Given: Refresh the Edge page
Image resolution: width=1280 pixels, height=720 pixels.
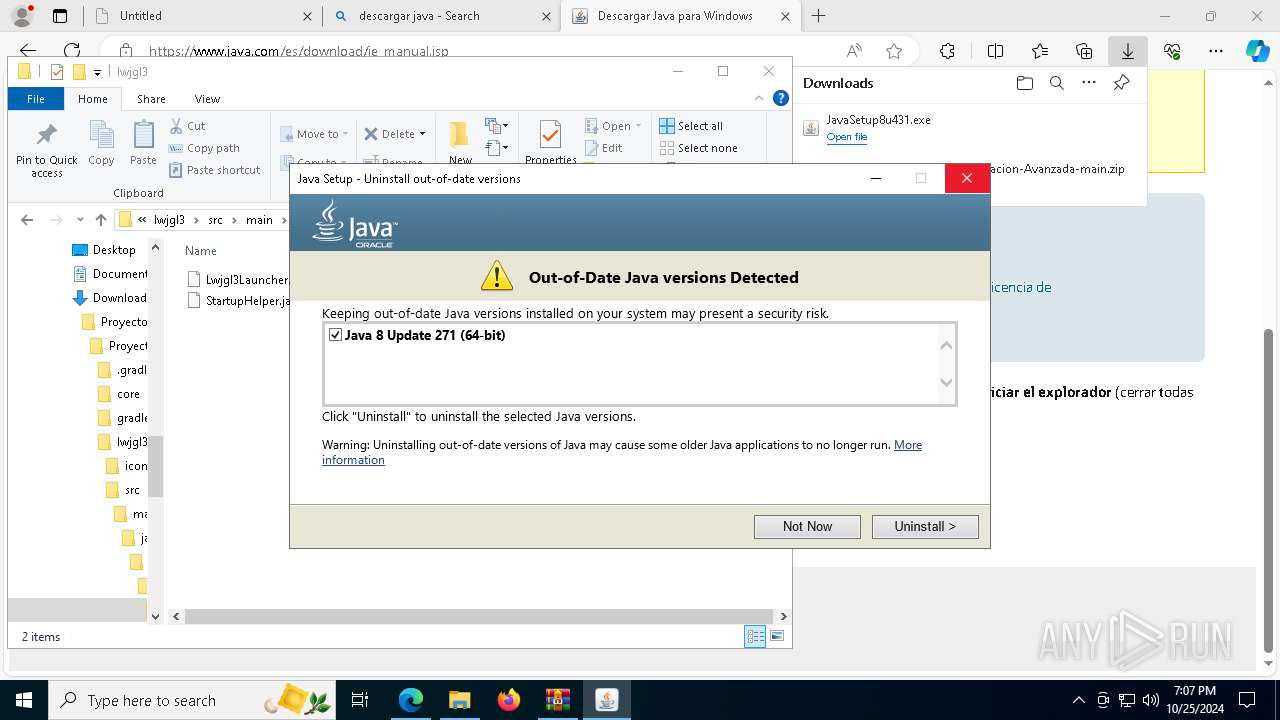Looking at the screenshot, I should (x=72, y=51).
